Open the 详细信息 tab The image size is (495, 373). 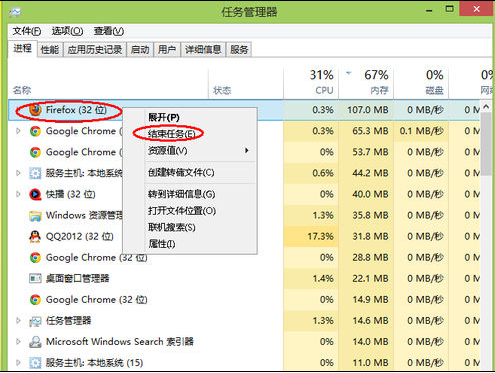[x=203, y=50]
